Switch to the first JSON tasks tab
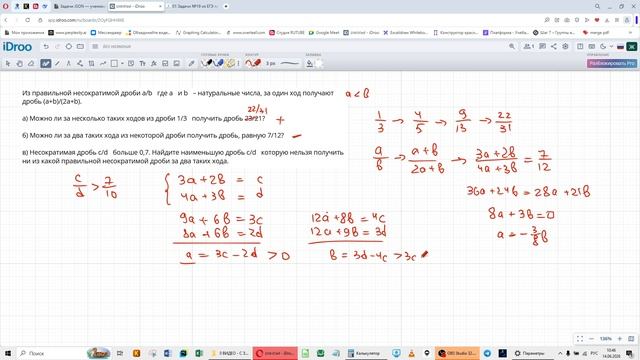Viewport: 640px width, 360px height. (x=80, y=7)
